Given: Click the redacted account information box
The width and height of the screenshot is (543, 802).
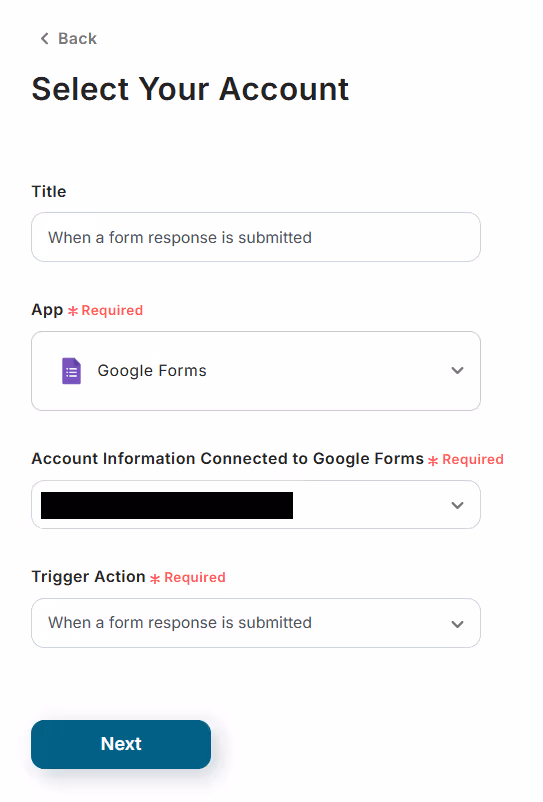Looking at the screenshot, I should coord(167,505).
